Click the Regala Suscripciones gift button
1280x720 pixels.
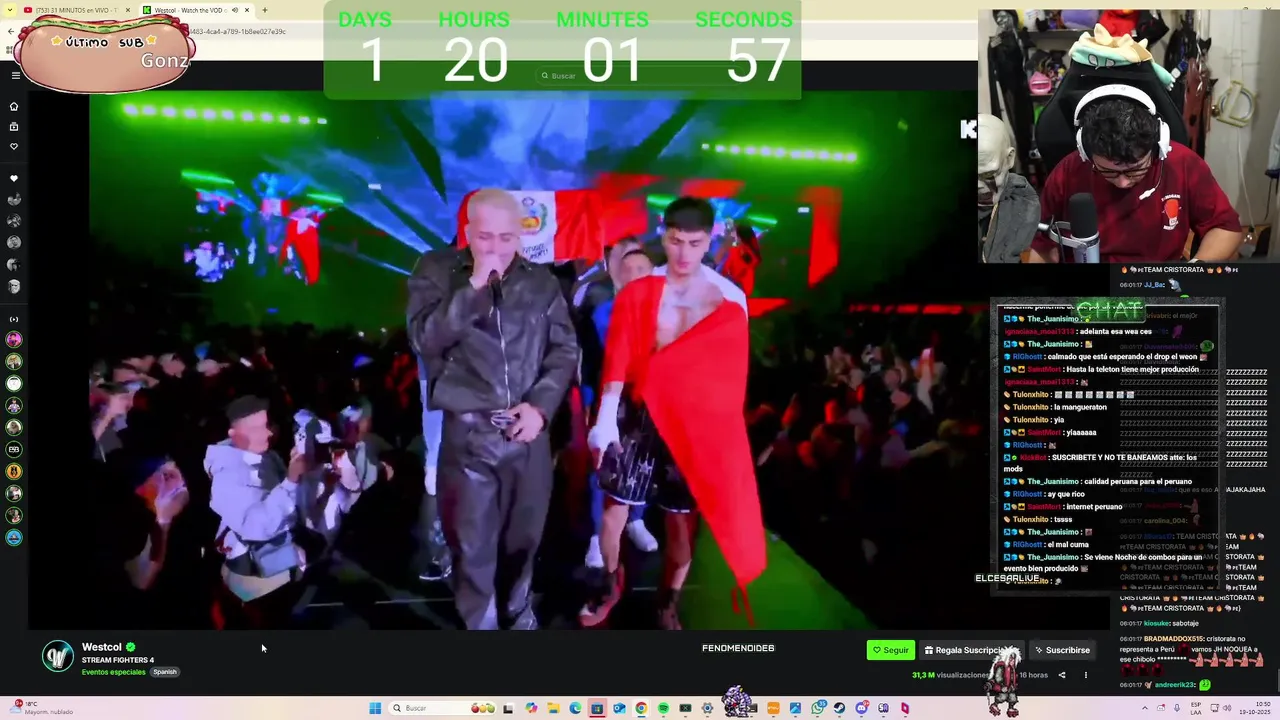tap(970, 650)
